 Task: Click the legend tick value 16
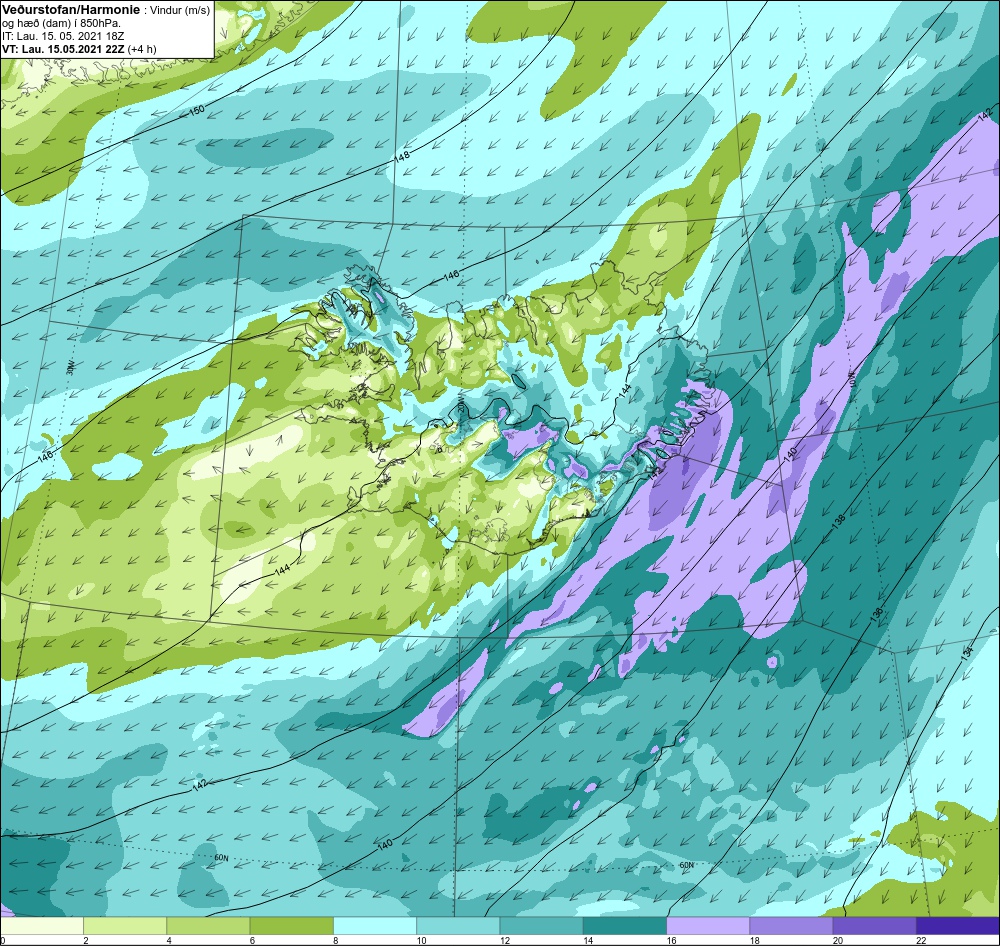coord(671,940)
